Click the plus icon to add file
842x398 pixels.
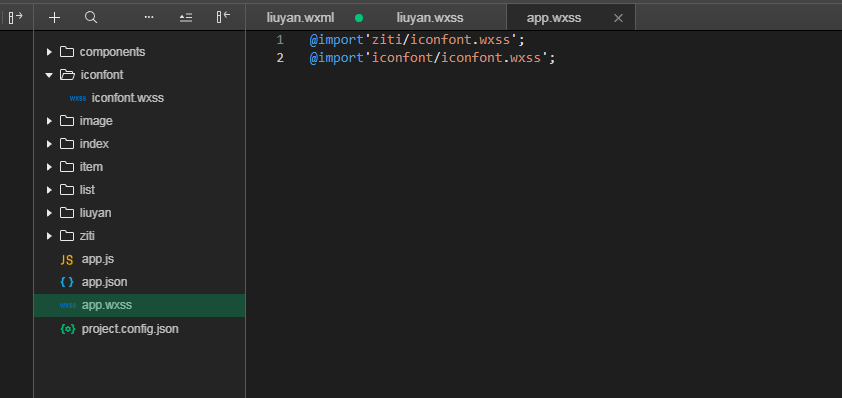[54, 18]
